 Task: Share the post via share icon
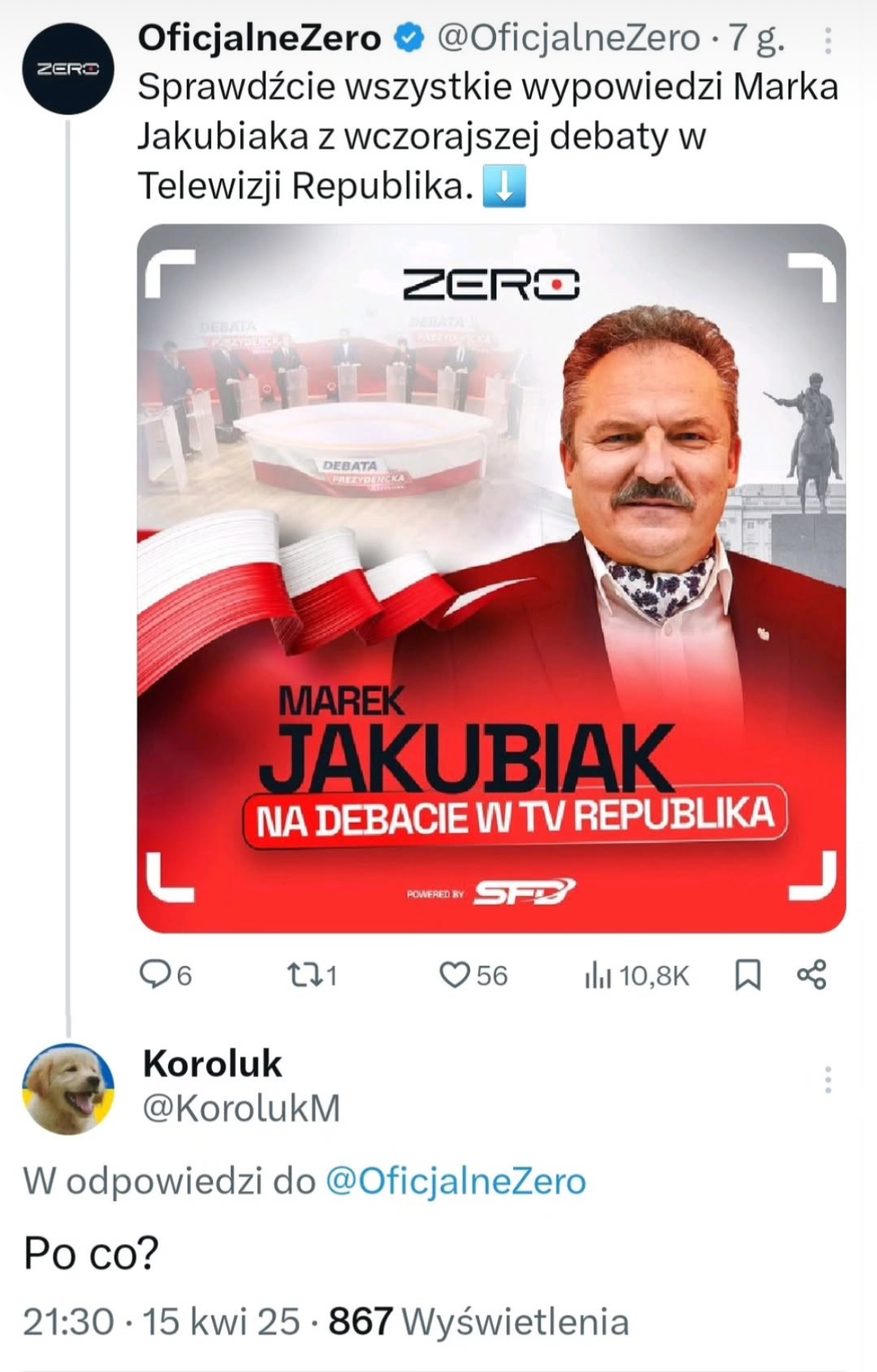click(x=812, y=975)
